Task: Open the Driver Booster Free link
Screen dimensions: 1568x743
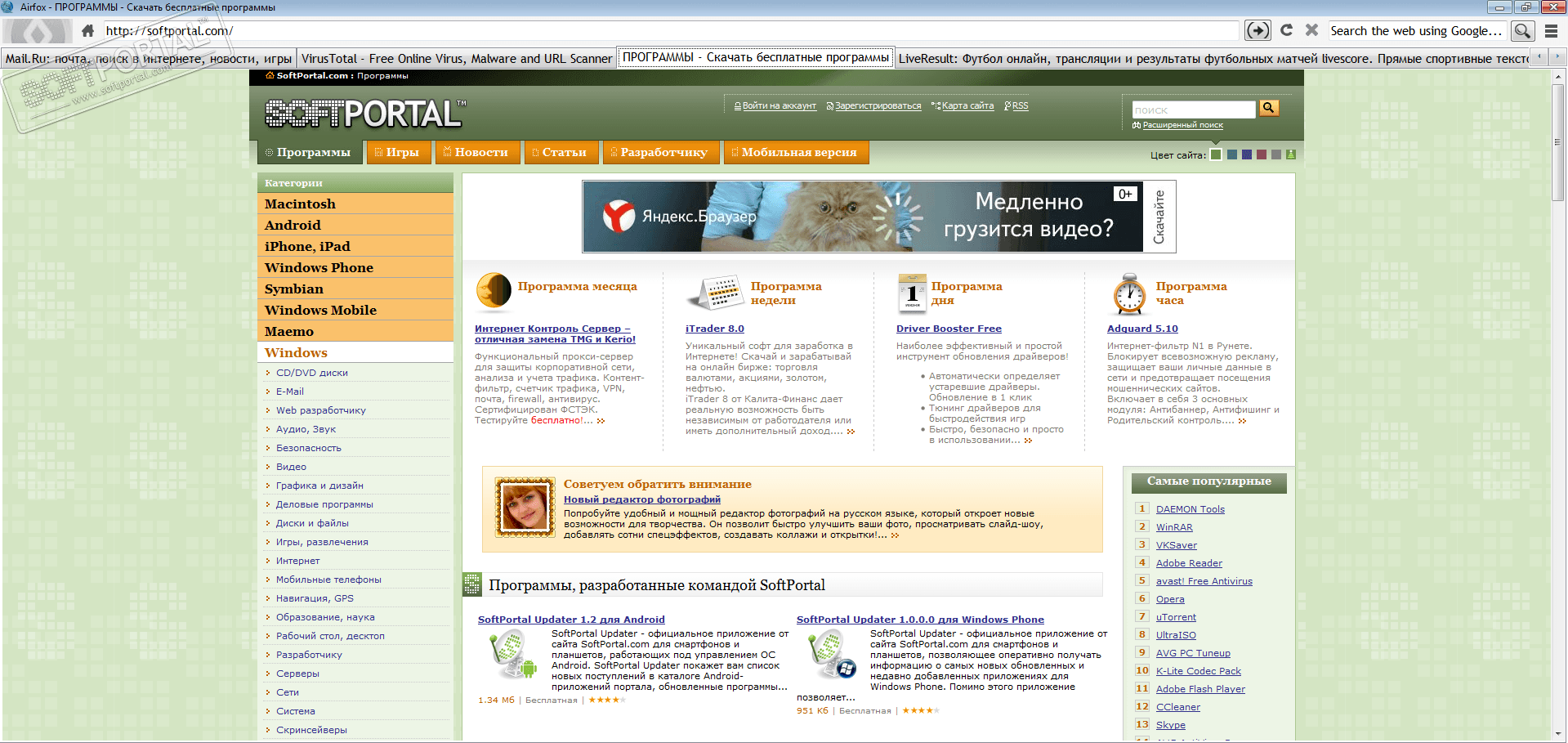Action: coord(949,329)
